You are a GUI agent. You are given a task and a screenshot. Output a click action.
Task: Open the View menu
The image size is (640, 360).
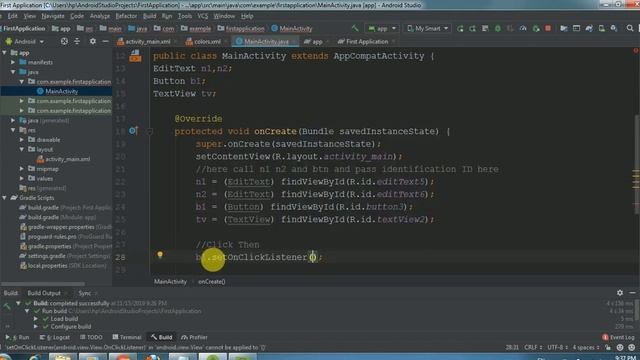[x=29, y=16]
